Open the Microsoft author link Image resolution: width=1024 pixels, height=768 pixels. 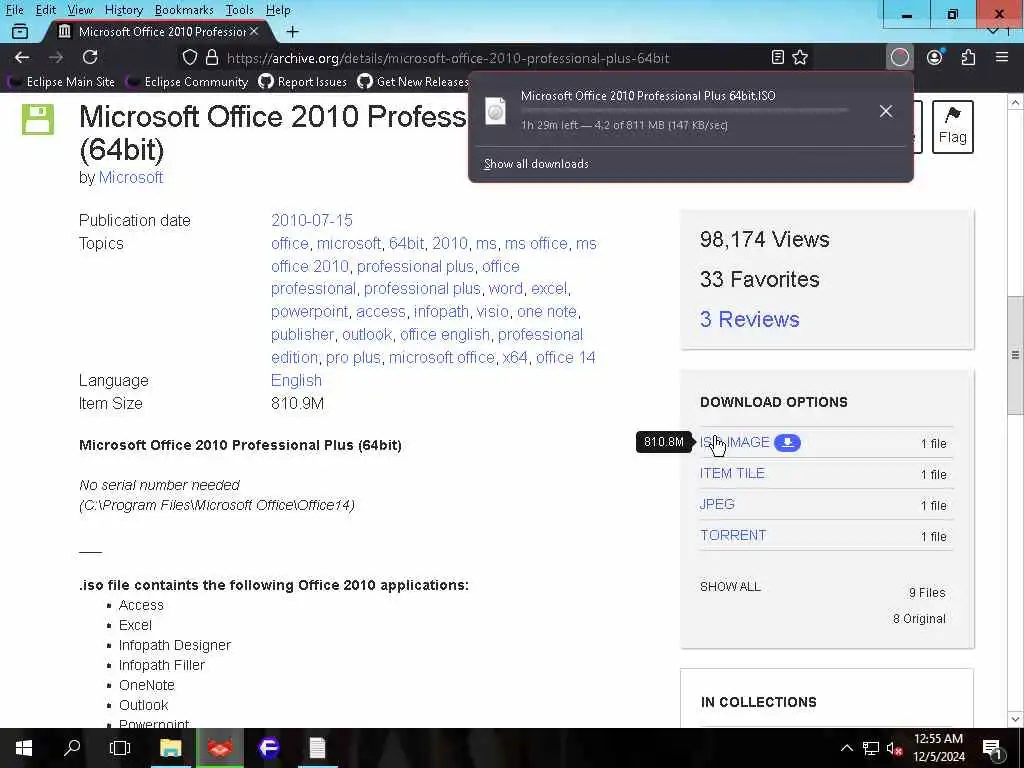[131, 178]
